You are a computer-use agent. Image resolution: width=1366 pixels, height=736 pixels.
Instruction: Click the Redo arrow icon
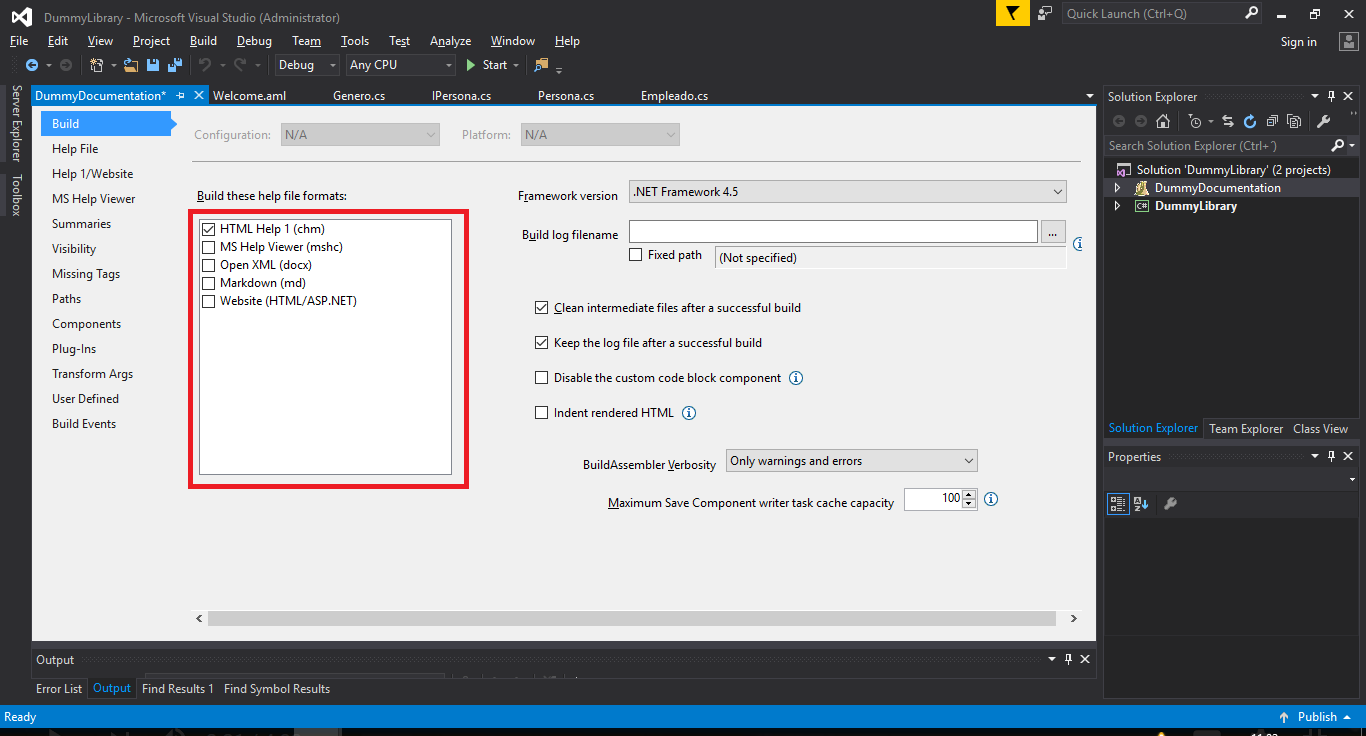pyautogui.click(x=240, y=65)
